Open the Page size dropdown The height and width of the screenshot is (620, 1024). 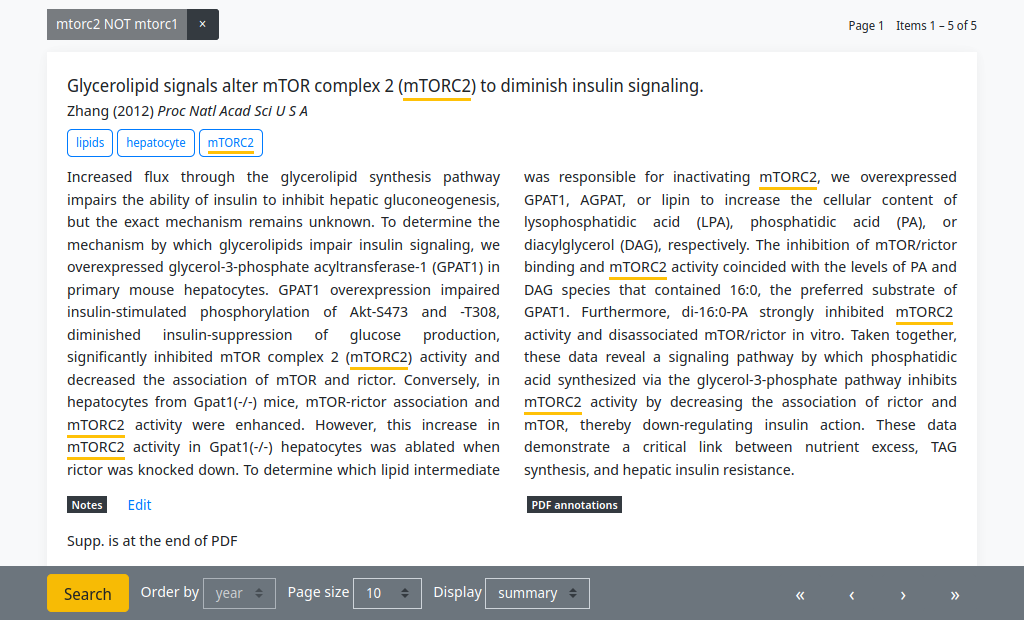coord(387,593)
